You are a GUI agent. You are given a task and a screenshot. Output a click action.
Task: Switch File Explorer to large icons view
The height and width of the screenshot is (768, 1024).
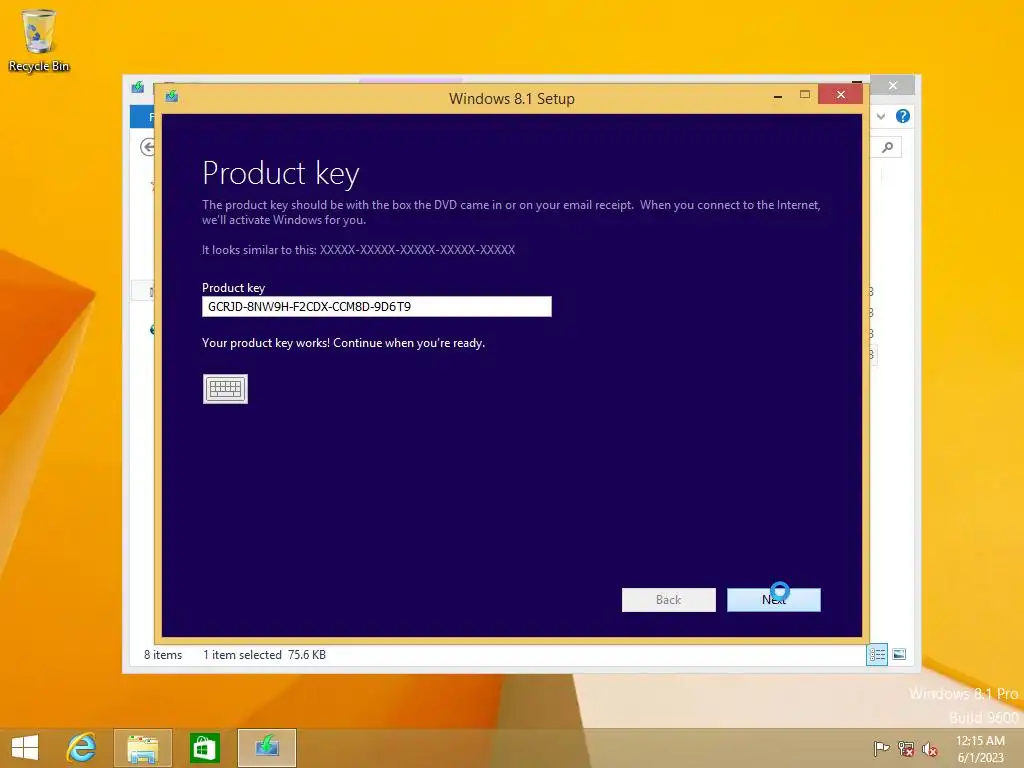pyautogui.click(x=899, y=654)
